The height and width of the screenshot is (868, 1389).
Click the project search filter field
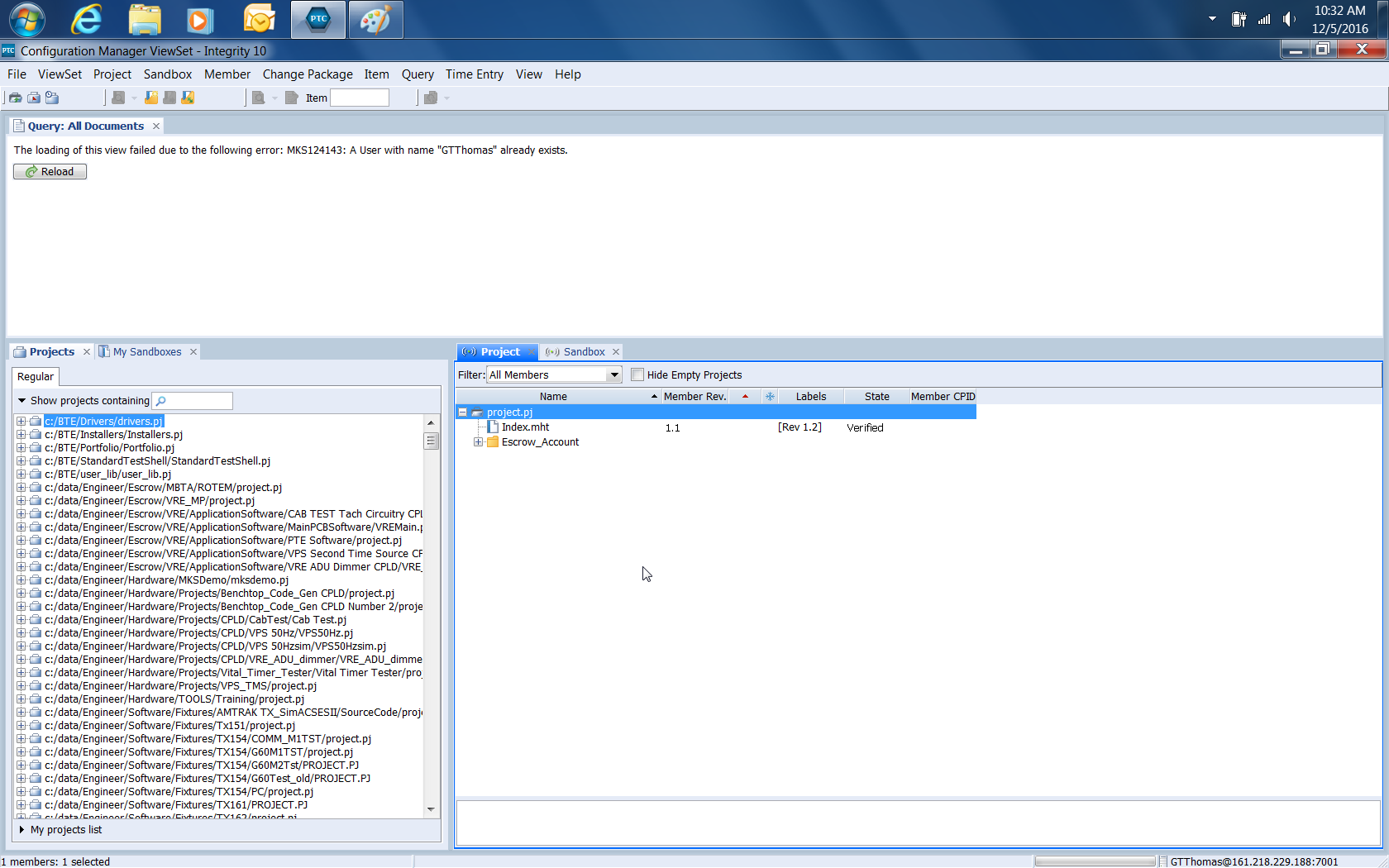[193, 401]
